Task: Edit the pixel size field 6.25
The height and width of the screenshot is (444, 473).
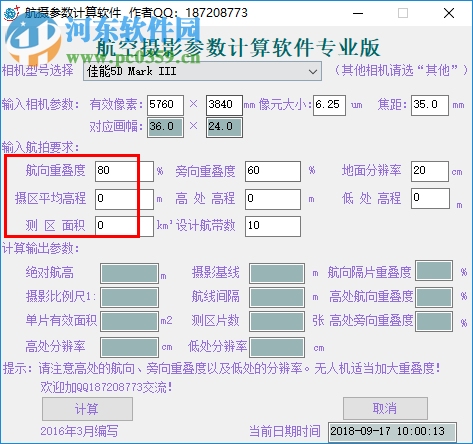Action: point(329,105)
